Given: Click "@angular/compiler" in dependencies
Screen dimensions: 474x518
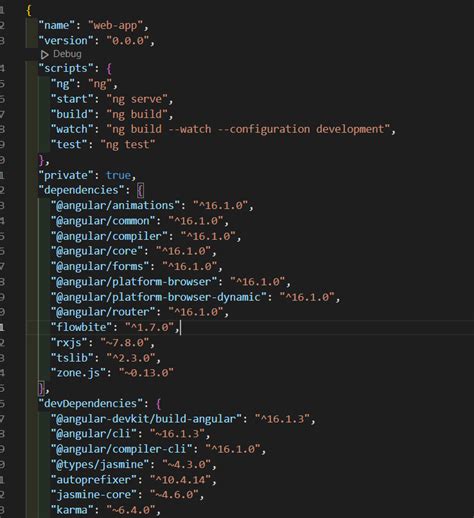Looking at the screenshot, I should (109, 236).
